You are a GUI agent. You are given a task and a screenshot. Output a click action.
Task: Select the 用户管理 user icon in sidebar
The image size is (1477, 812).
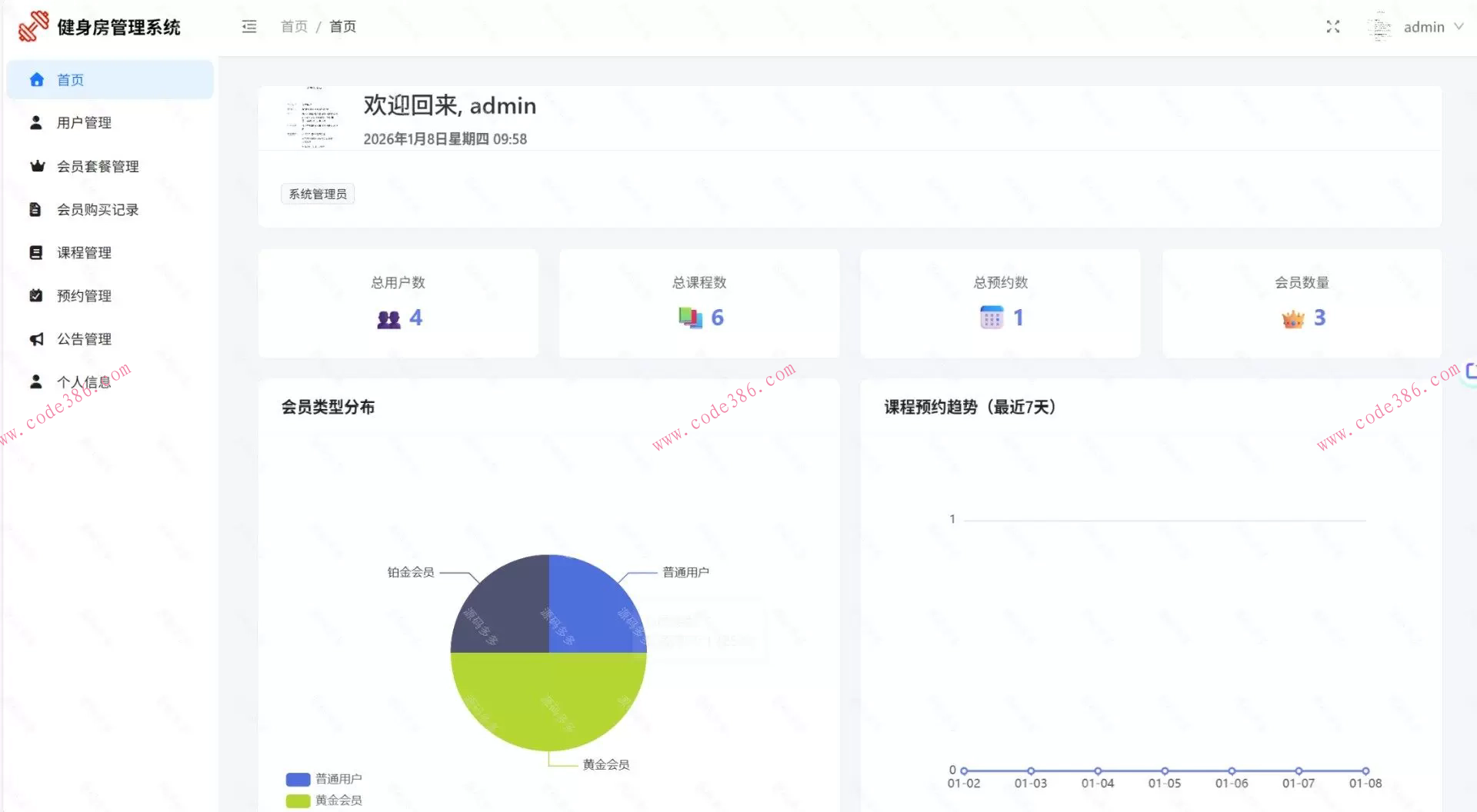pyautogui.click(x=35, y=122)
